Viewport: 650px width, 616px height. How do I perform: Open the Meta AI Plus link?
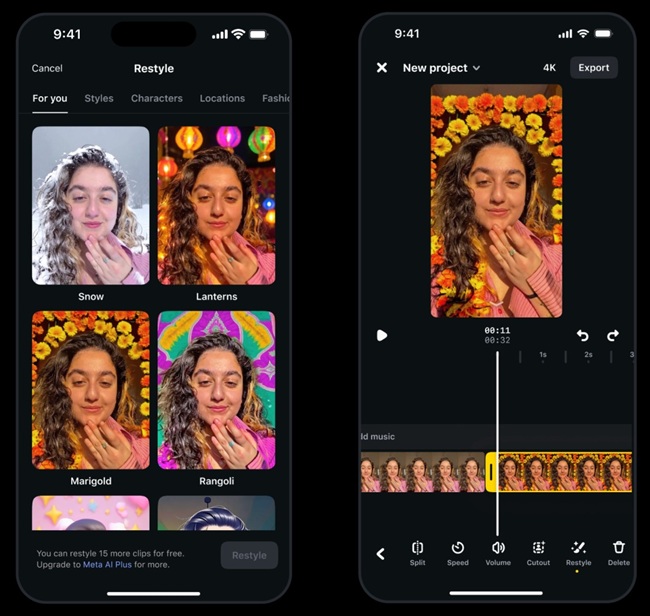(111, 564)
